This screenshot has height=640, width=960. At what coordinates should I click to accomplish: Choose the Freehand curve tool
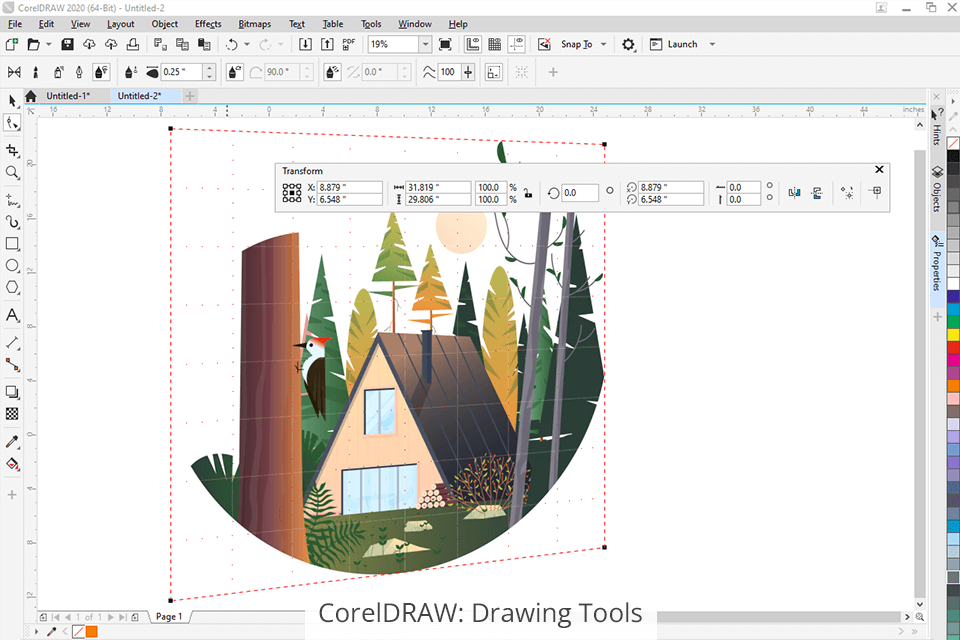[12, 200]
